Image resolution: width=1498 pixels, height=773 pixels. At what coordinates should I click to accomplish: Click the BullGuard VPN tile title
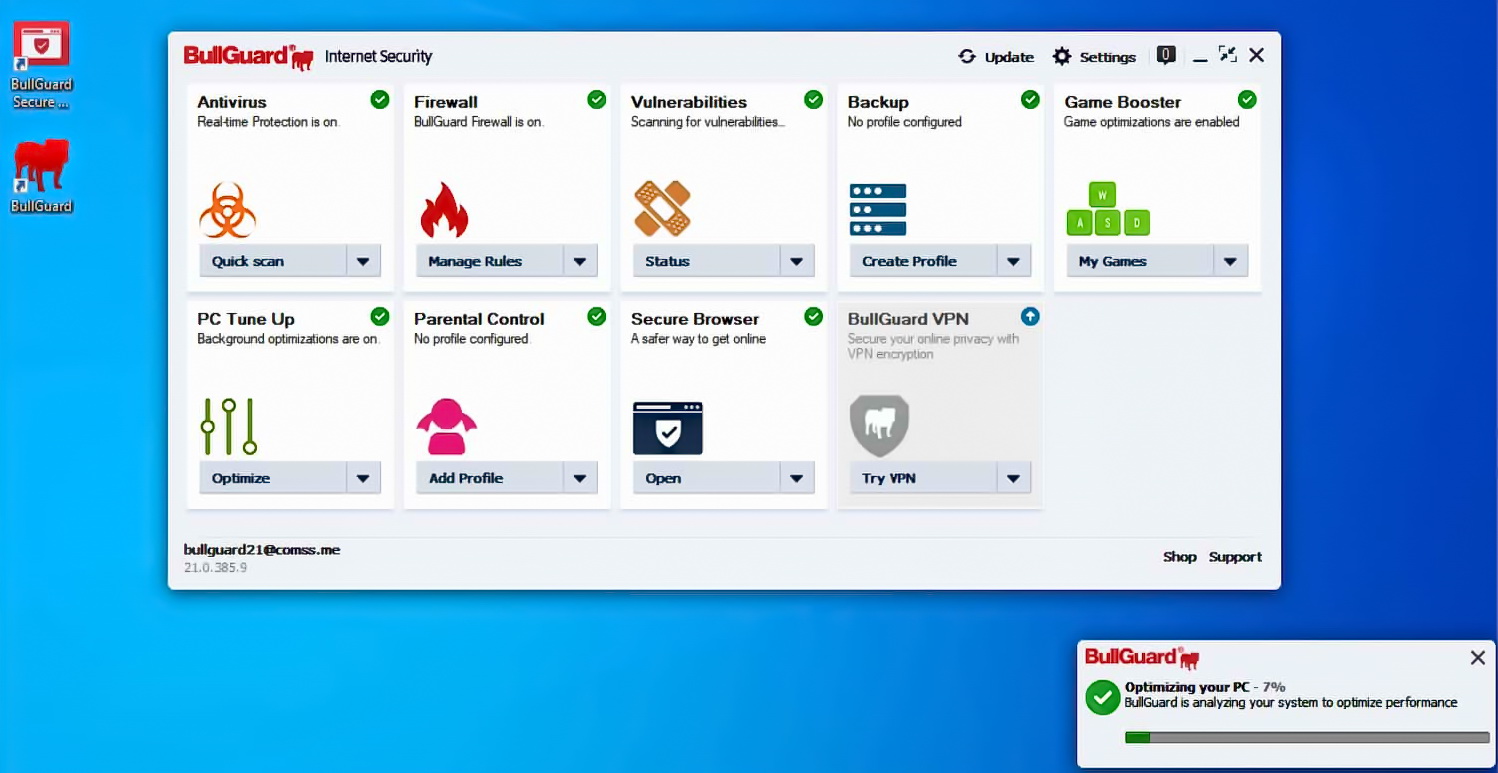coord(908,319)
